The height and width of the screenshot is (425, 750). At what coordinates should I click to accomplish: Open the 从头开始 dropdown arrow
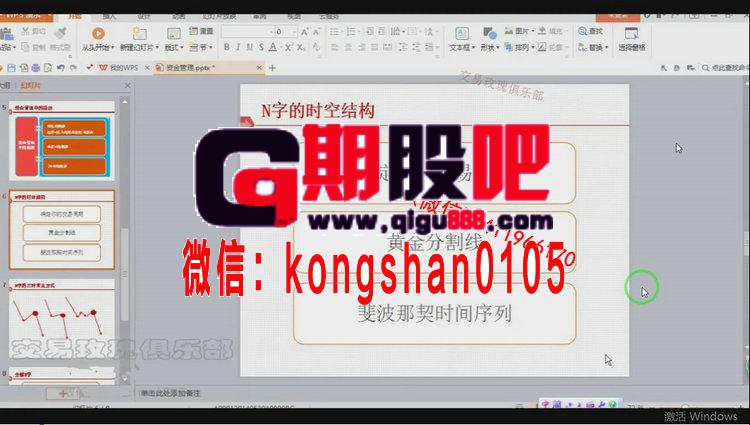click(112, 48)
